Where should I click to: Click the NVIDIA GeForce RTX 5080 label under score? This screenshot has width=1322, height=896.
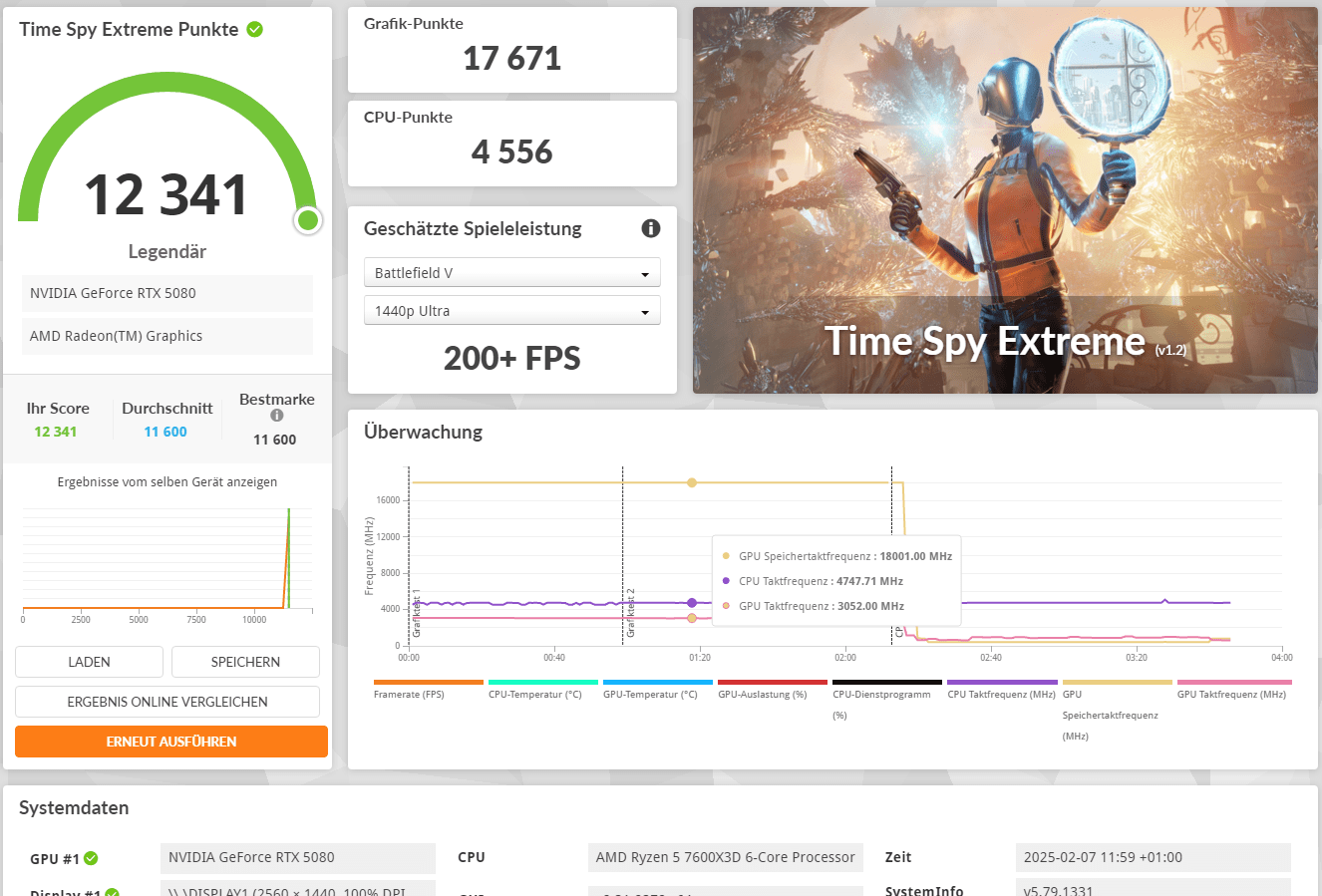[167, 293]
